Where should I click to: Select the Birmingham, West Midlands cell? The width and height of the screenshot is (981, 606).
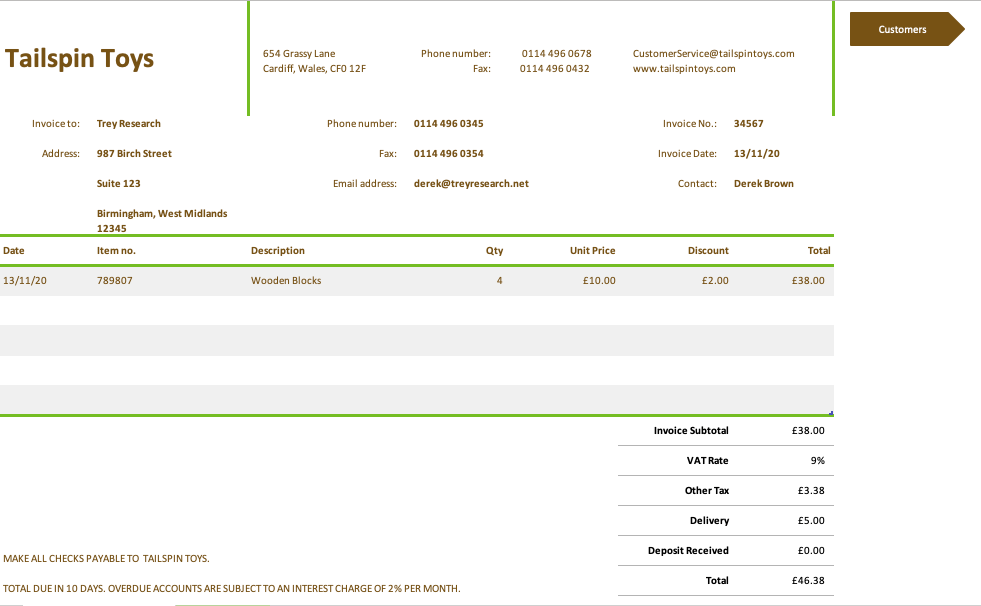click(x=162, y=214)
